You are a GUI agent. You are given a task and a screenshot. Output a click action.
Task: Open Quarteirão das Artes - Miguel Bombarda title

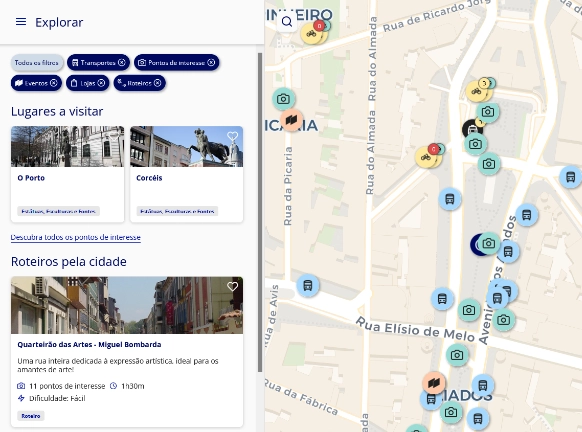[89, 344]
